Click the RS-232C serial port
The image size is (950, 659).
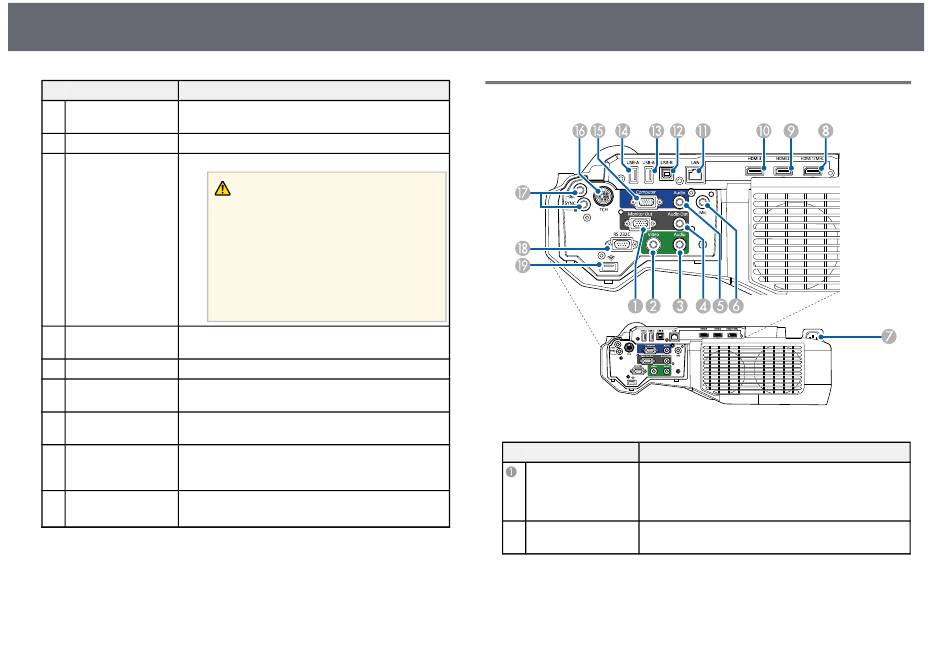click(x=620, y=245)
